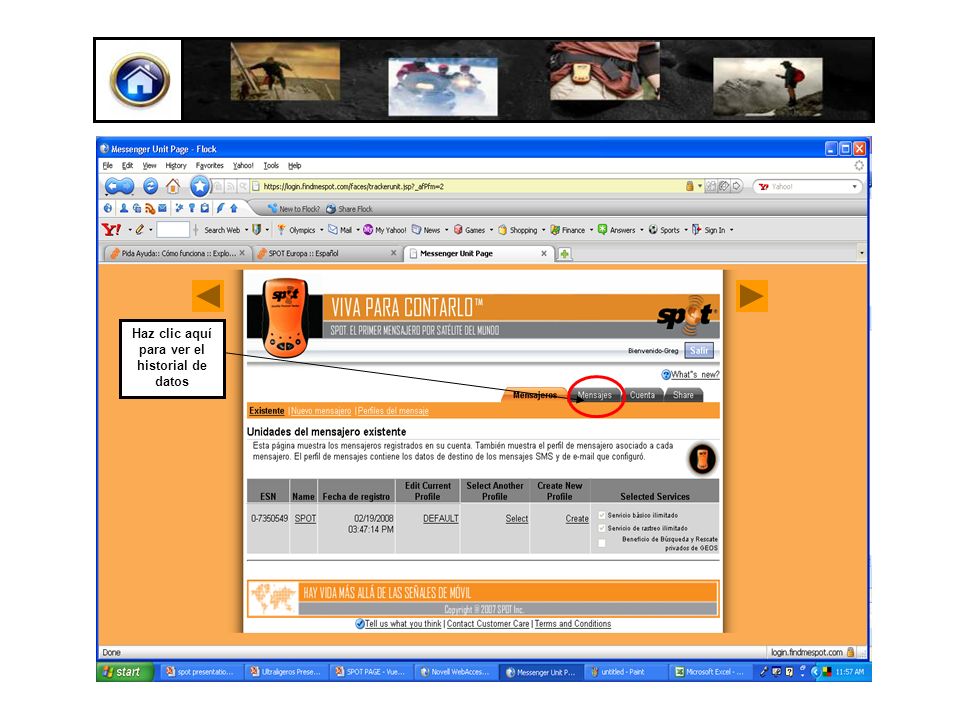Open the History menu
The image size is (960, 720).
pos(176,165)
